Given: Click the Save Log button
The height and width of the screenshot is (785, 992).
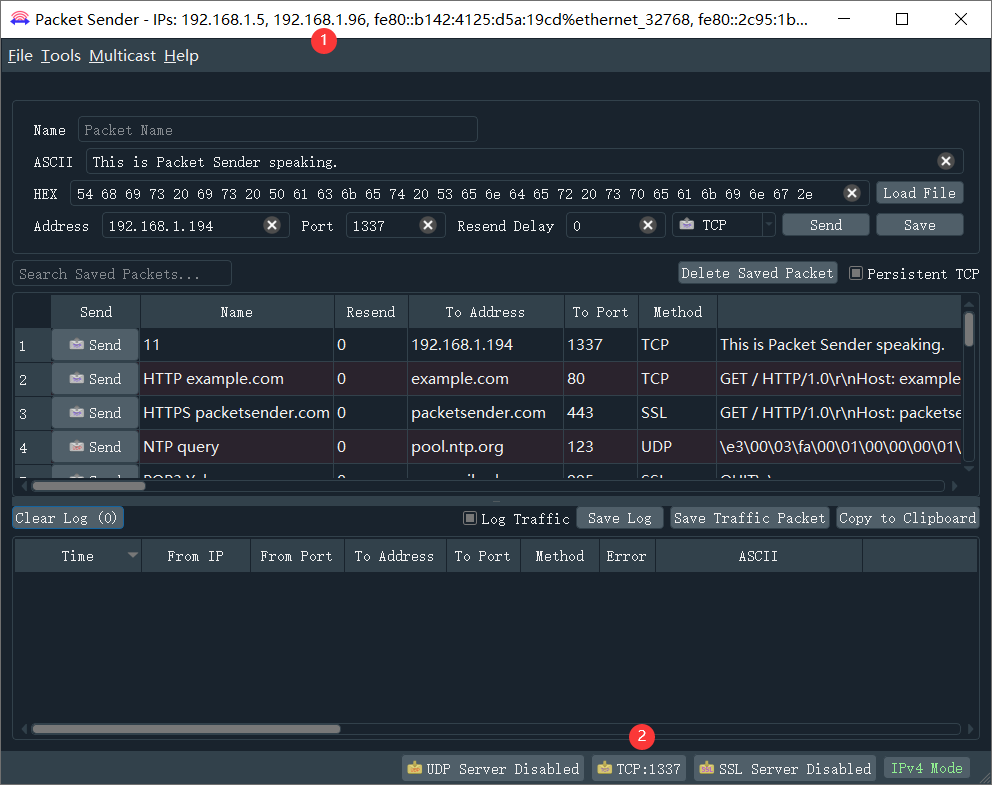Looking at the screenshot, I should tap(619, 518).
